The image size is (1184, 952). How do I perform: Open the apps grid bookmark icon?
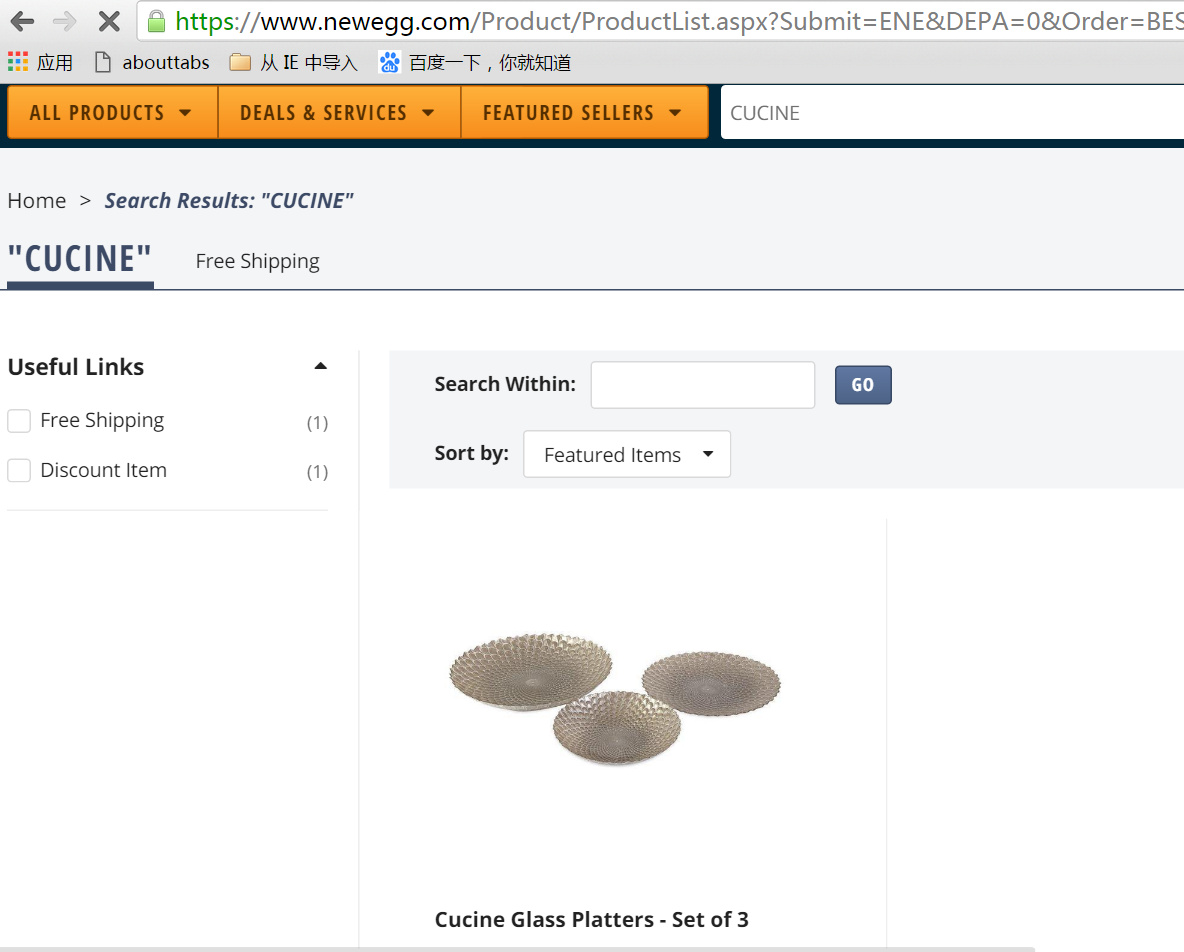(x=18, y=62)
